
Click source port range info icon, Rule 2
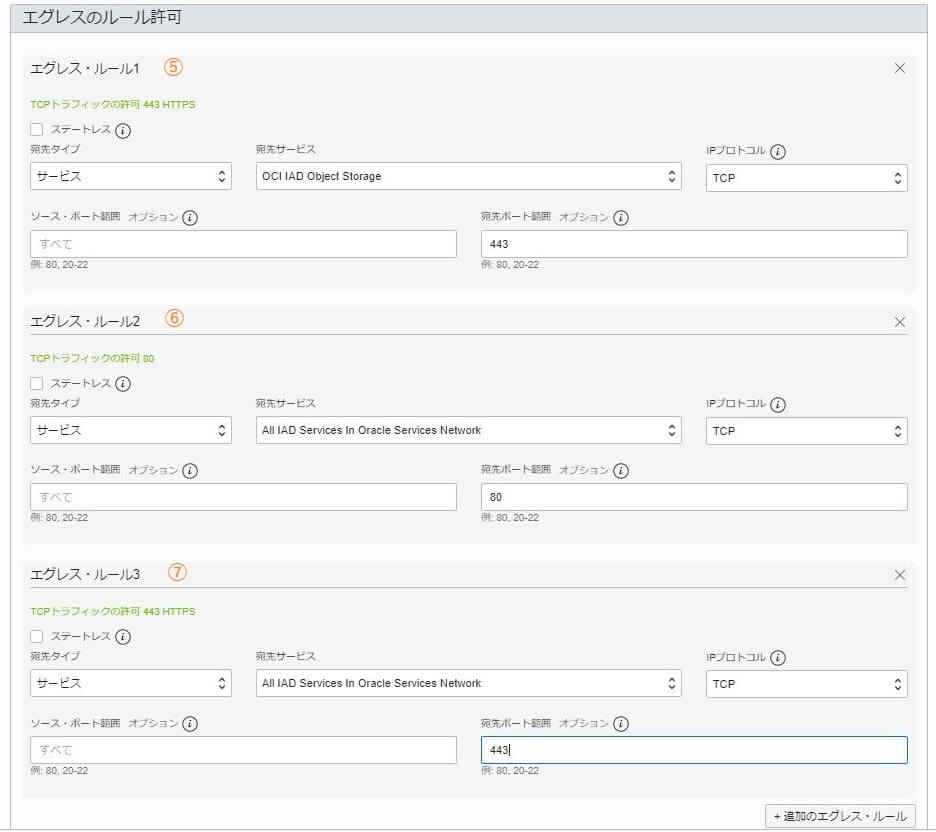[190, 471]
